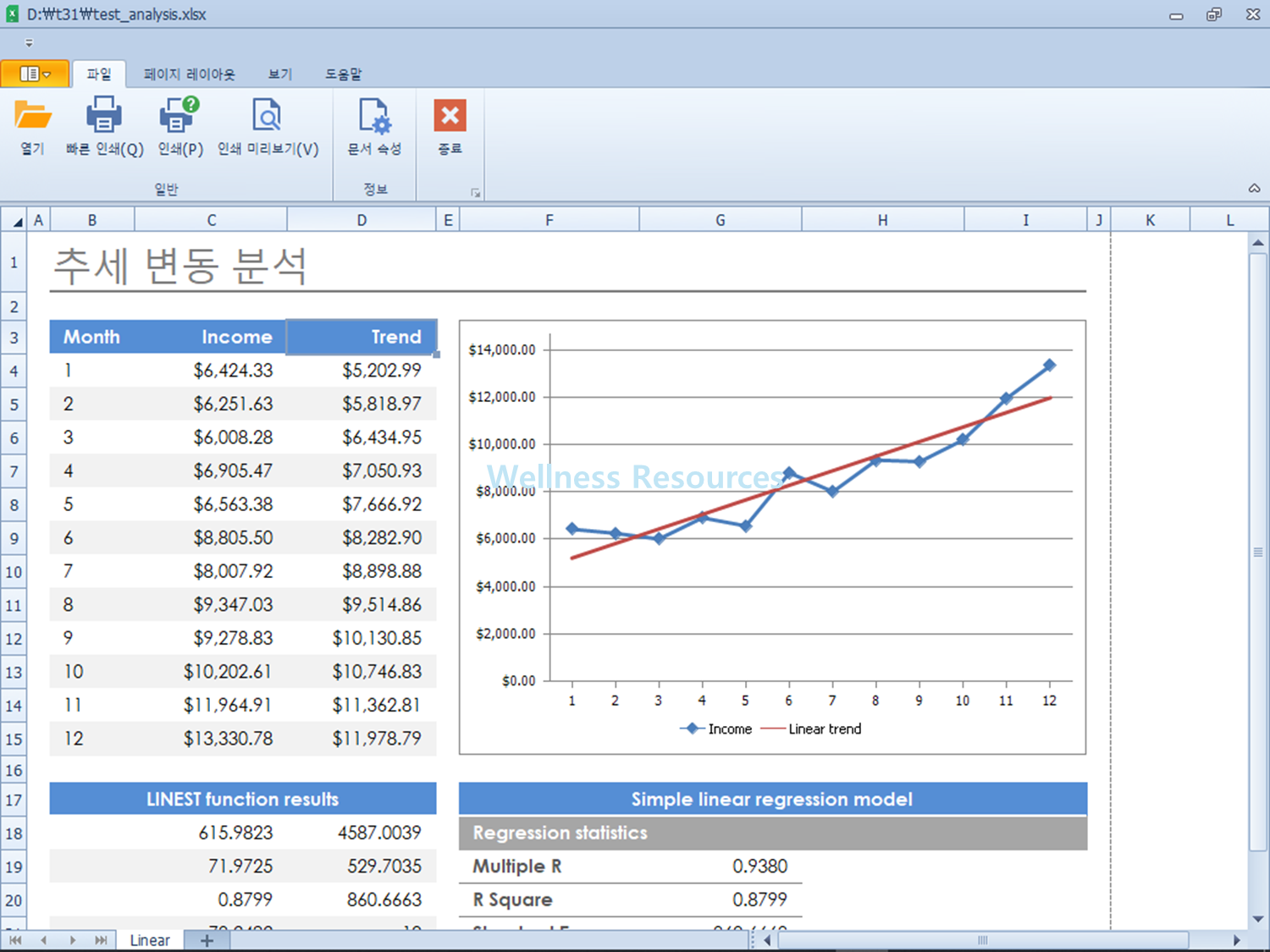Select the cell with $8,805.50
Screen dimensions: 1270x952
211,538
